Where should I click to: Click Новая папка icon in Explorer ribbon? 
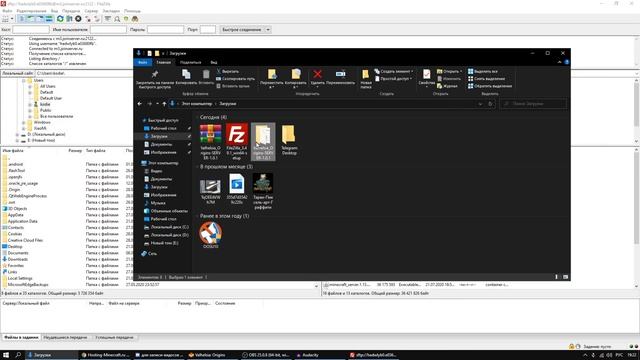click(x=366, y=74)
